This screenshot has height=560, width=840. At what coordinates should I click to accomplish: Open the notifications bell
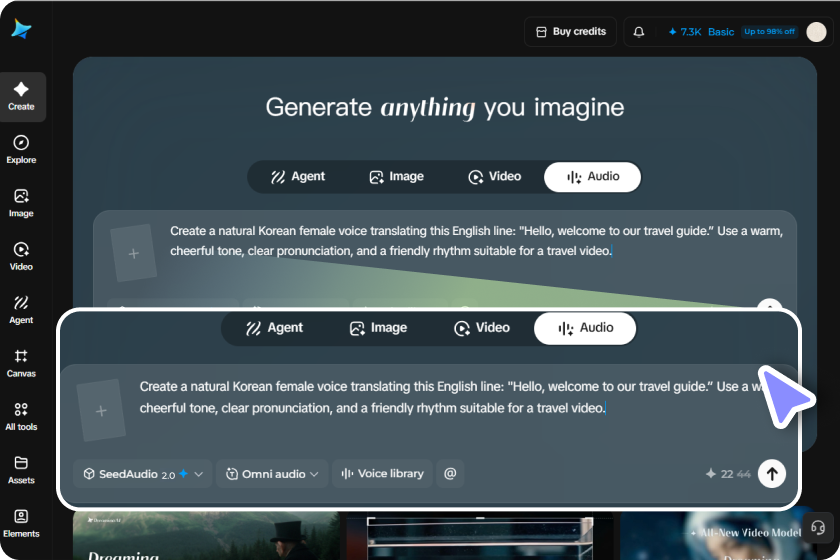[x=639, y=32]
